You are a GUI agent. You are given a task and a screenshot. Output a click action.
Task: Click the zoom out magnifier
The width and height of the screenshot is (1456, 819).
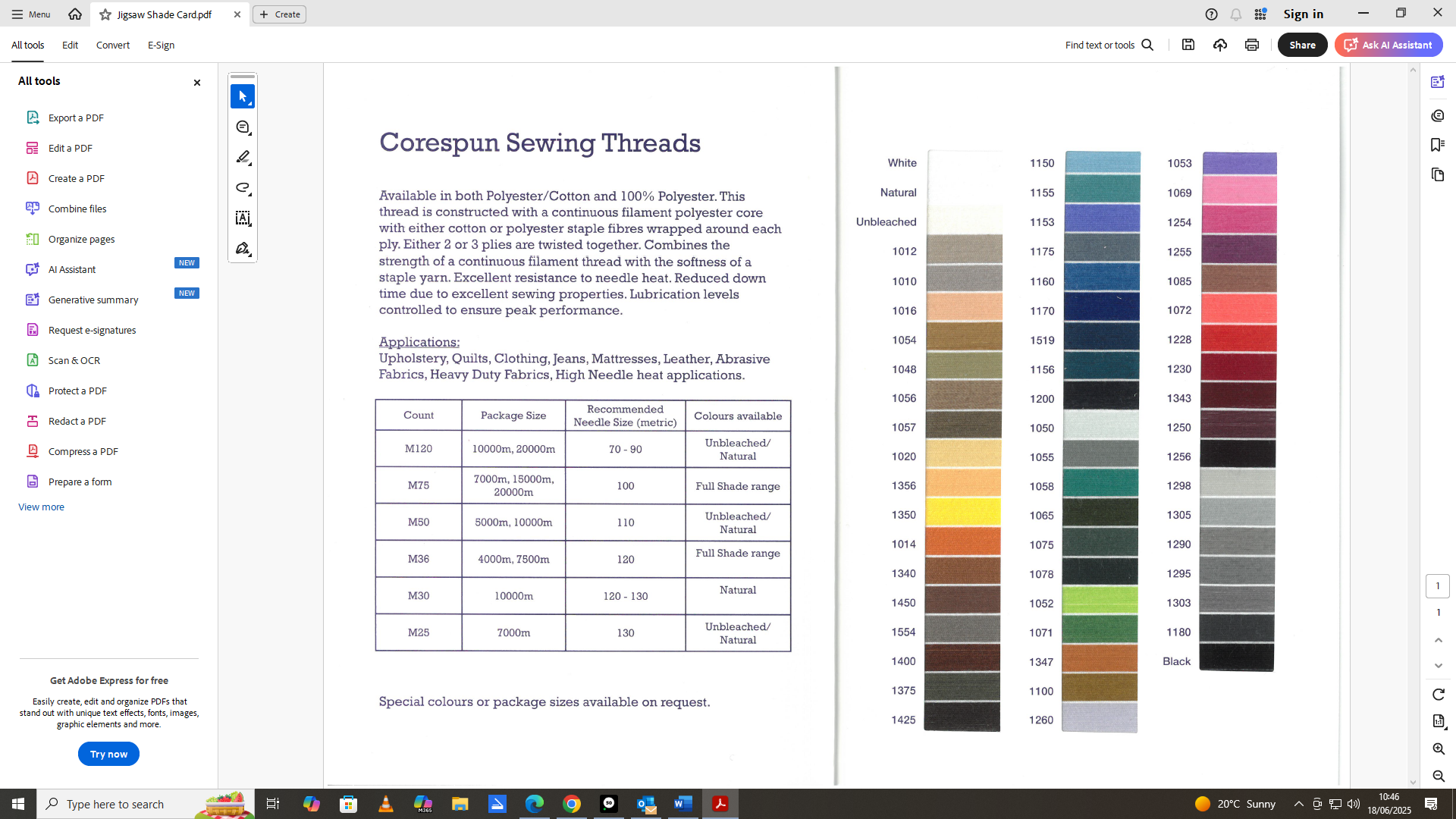coord(1439,776)
